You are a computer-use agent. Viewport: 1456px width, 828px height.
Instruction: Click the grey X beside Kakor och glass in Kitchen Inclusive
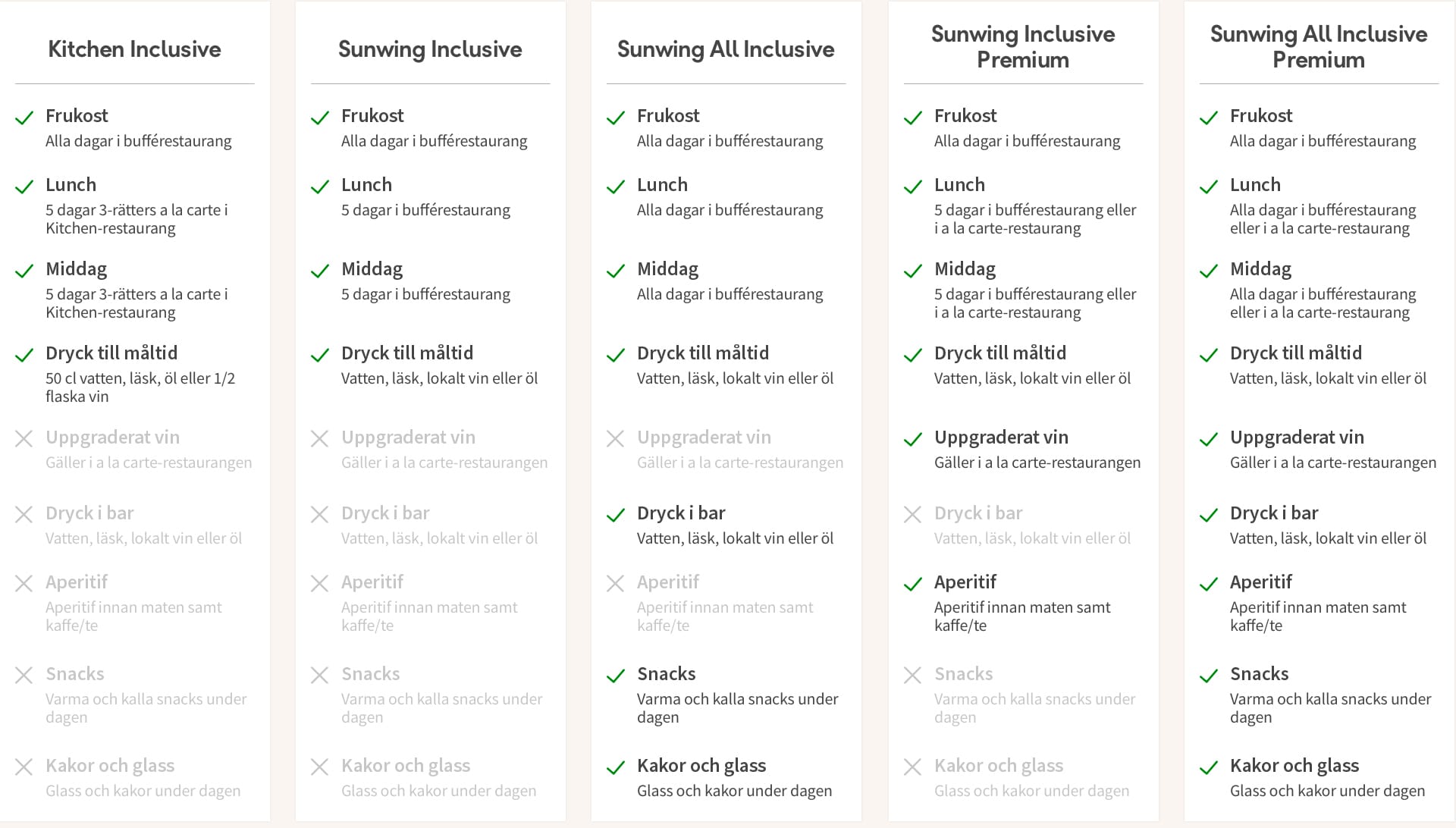click(x=24, y=767)
